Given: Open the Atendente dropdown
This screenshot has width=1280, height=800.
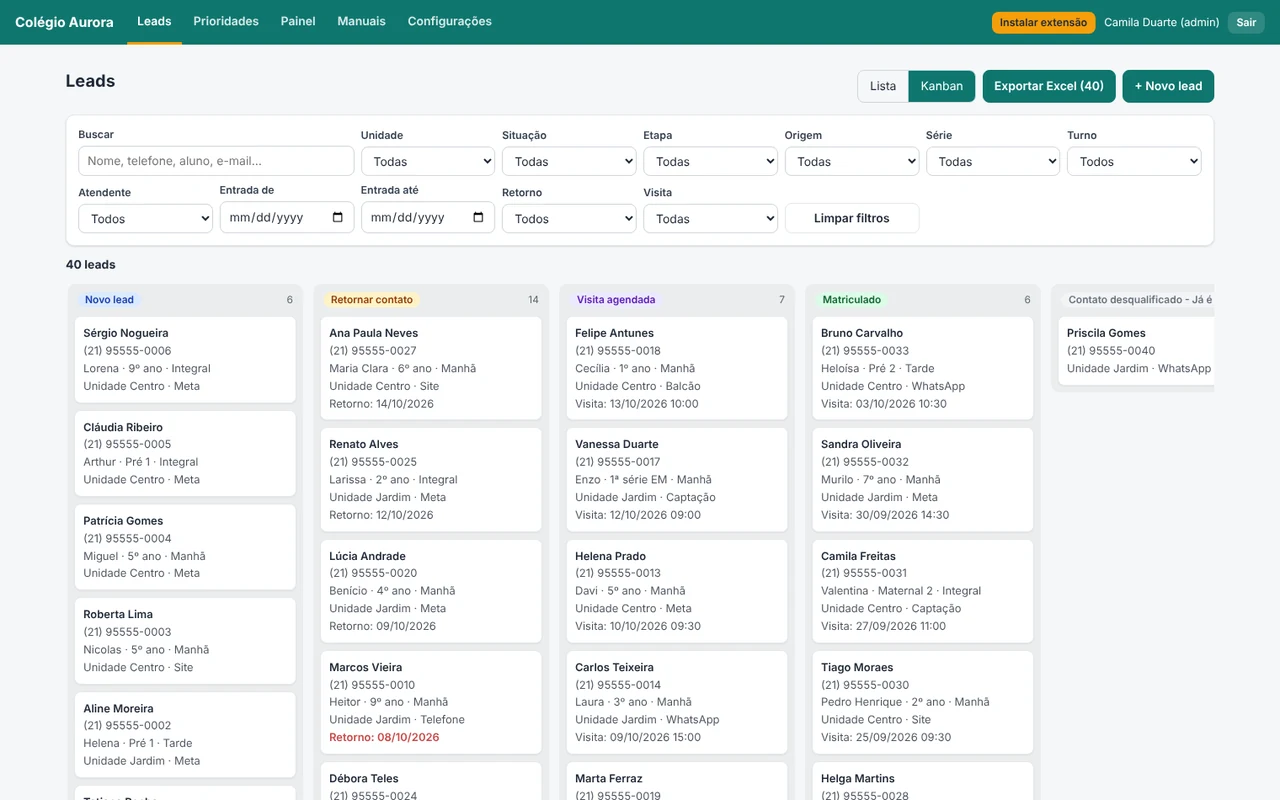Looking at the screenshot, I should [x=145, y=218].
